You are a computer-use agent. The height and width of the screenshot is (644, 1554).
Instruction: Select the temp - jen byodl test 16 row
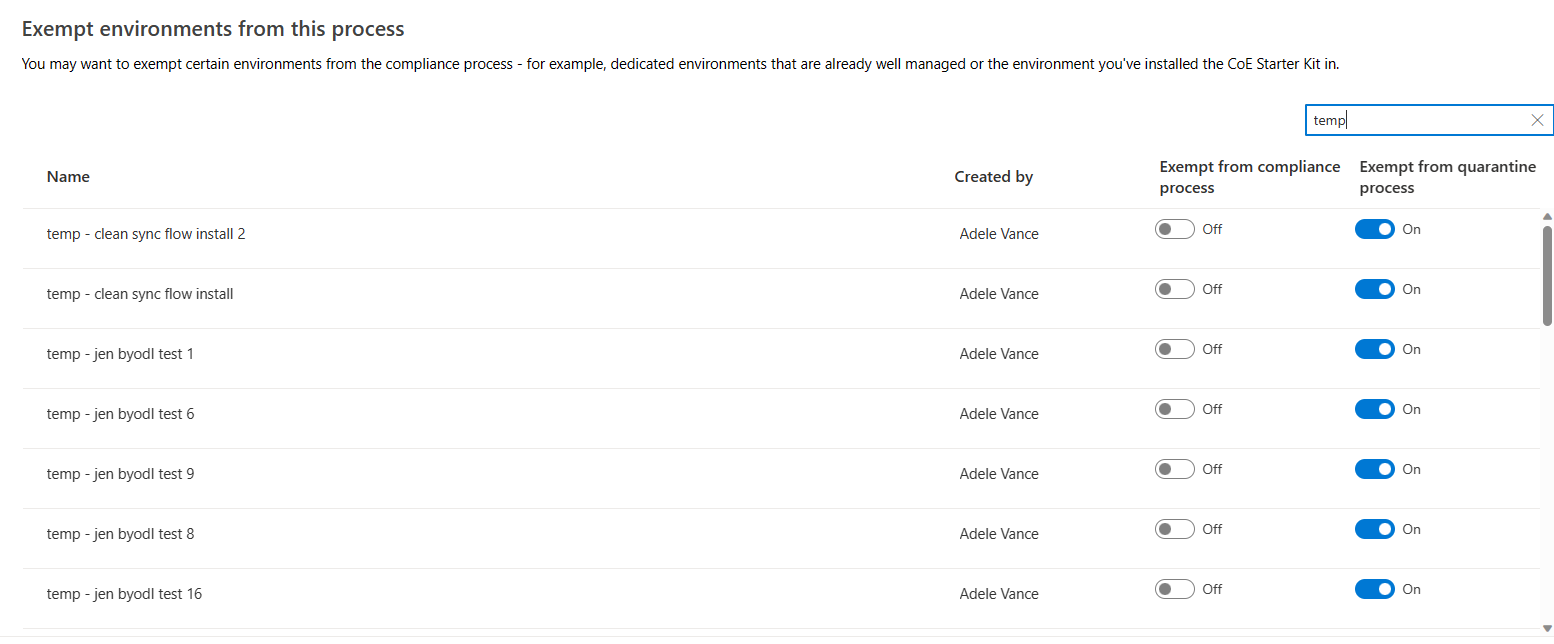(x=124, y=594)
